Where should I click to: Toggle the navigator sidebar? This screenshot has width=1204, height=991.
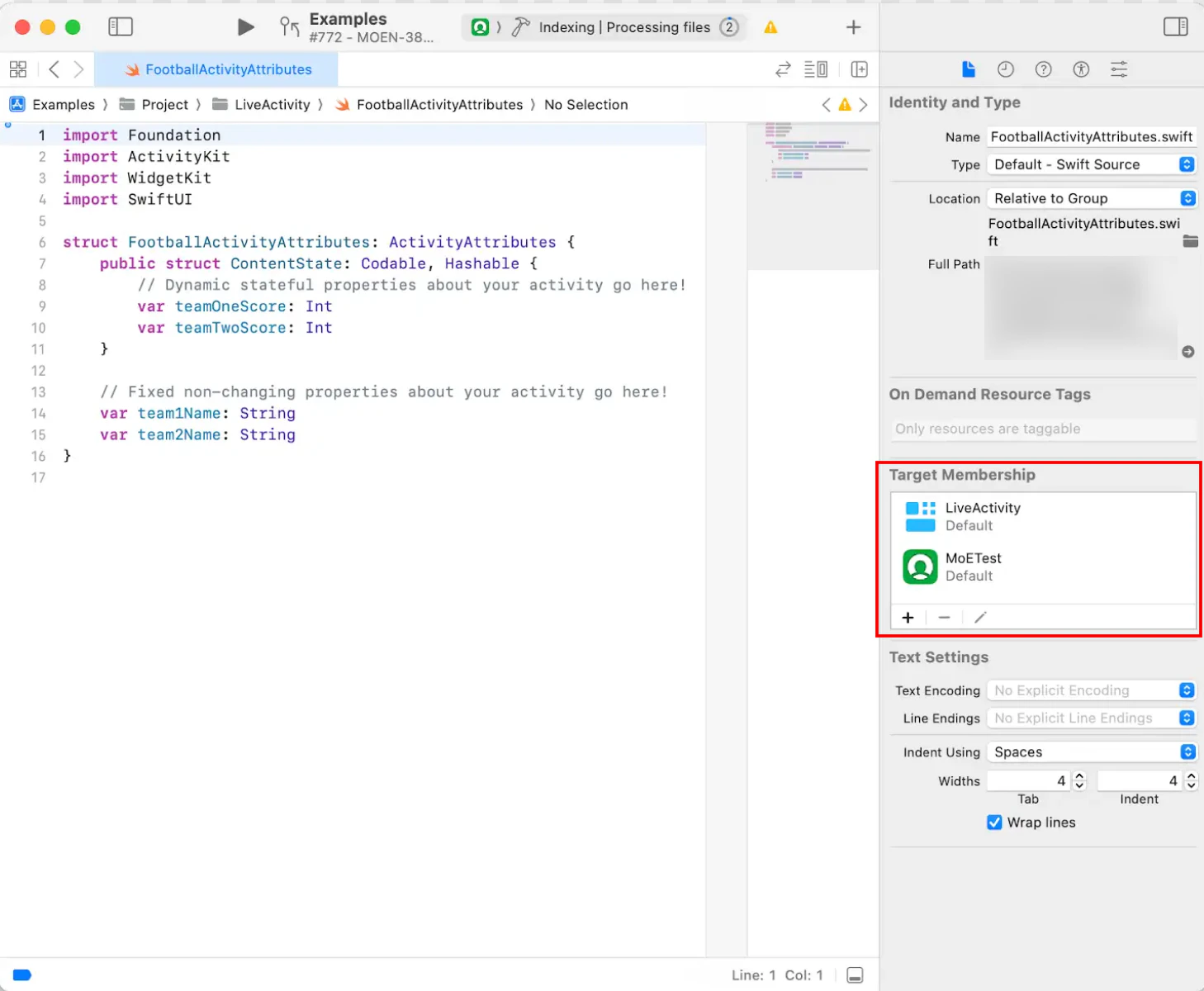(x=121, y=26)
